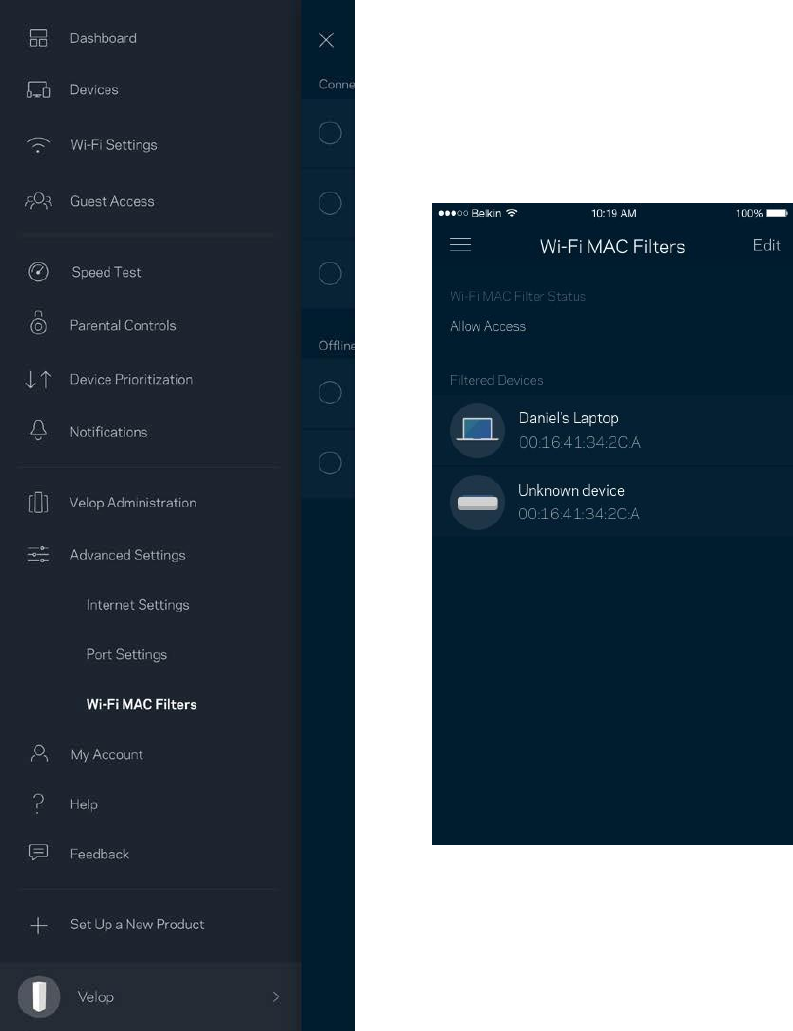Click the Notifications bell icon

tap(38, 430)
